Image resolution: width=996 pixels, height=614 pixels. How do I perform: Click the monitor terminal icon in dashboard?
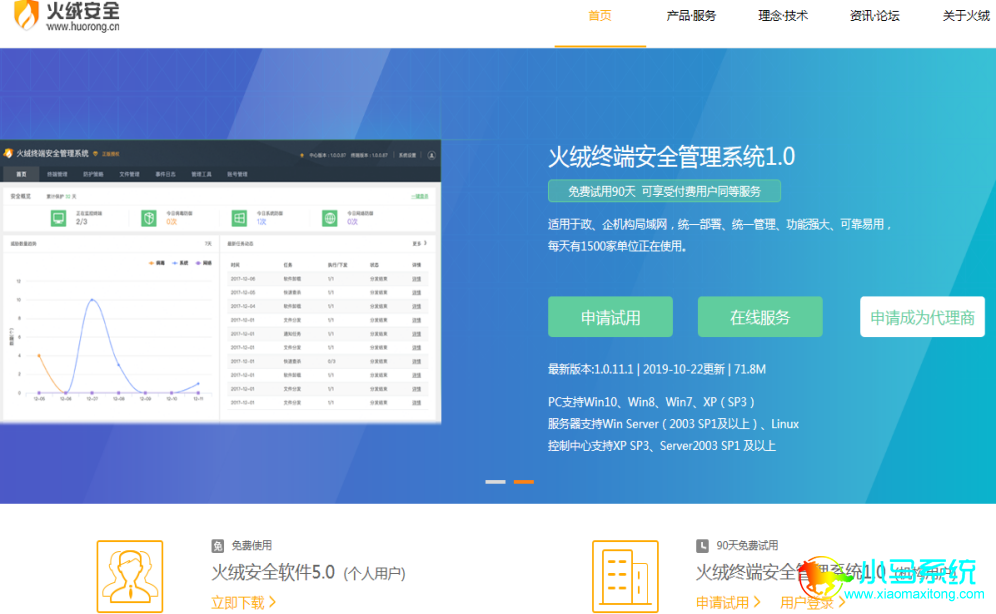point(58,218)
